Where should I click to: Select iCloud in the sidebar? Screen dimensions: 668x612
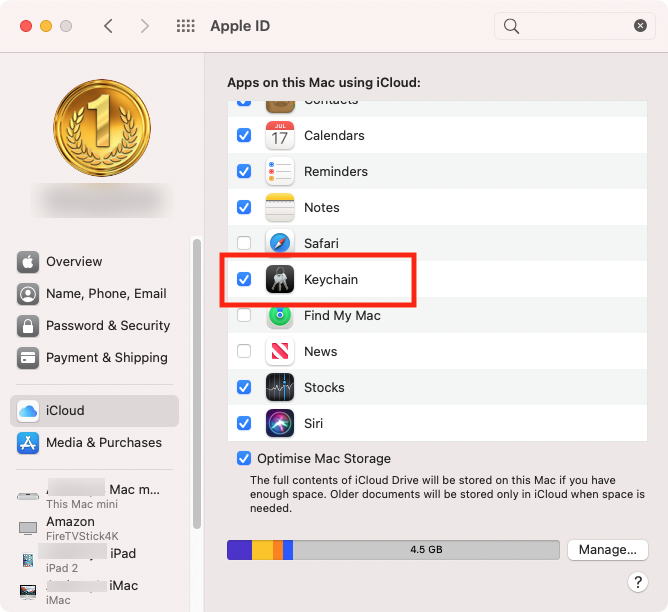[x=95, y=411]
